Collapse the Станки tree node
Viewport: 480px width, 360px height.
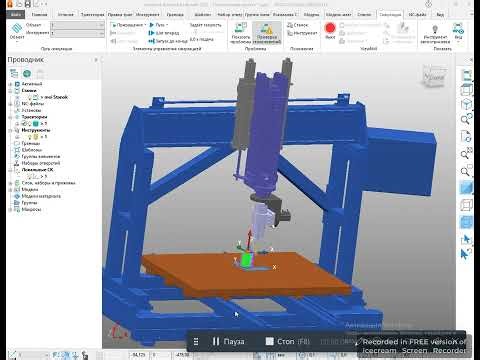(10, 91)
